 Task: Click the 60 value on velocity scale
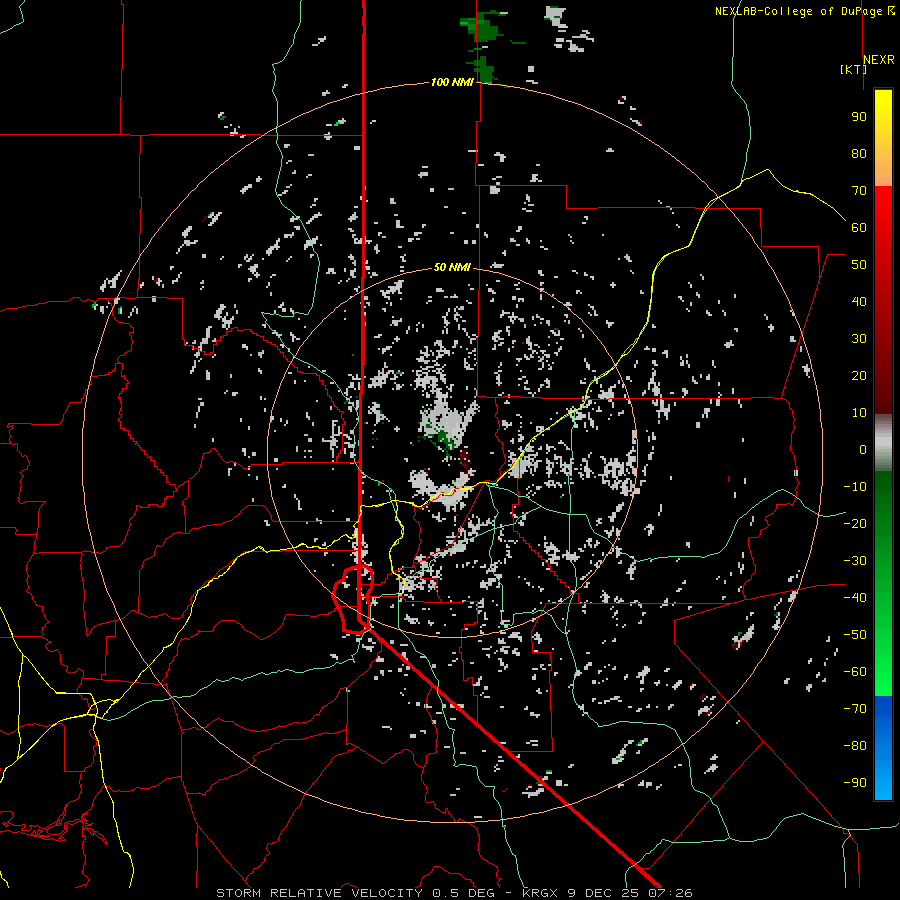pos(859,228)
